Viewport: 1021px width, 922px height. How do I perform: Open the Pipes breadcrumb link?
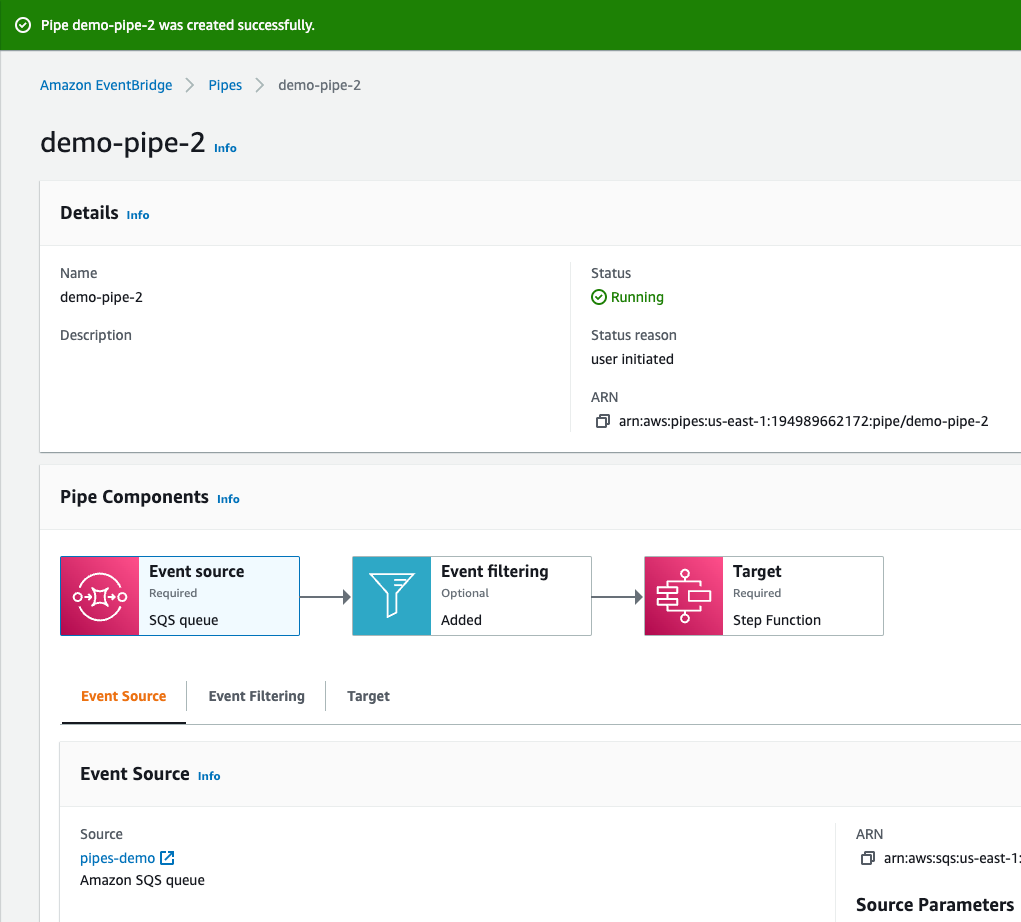tap(225, 85)
